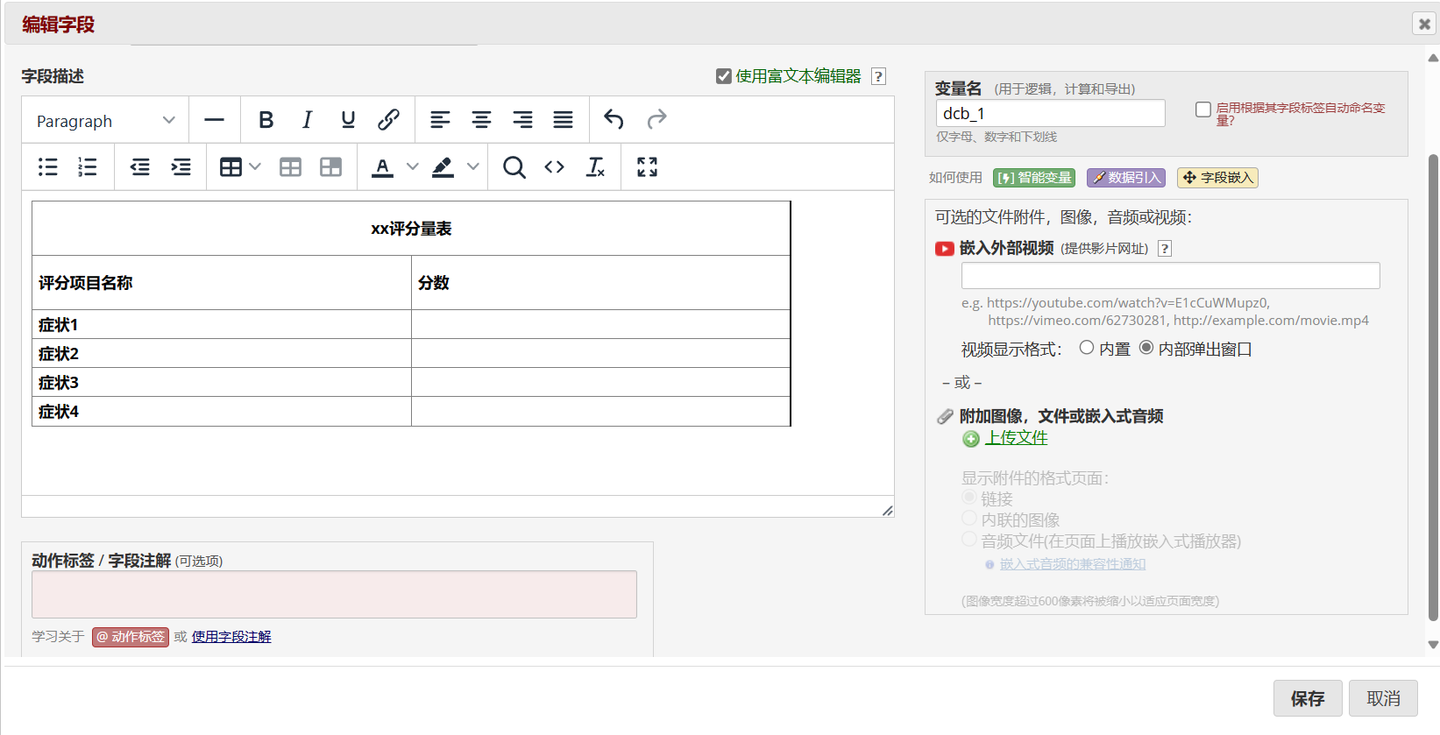Click the source code view icon
Image resolution: width=1440 pixels, height=735 pixels.
[554, 167]
